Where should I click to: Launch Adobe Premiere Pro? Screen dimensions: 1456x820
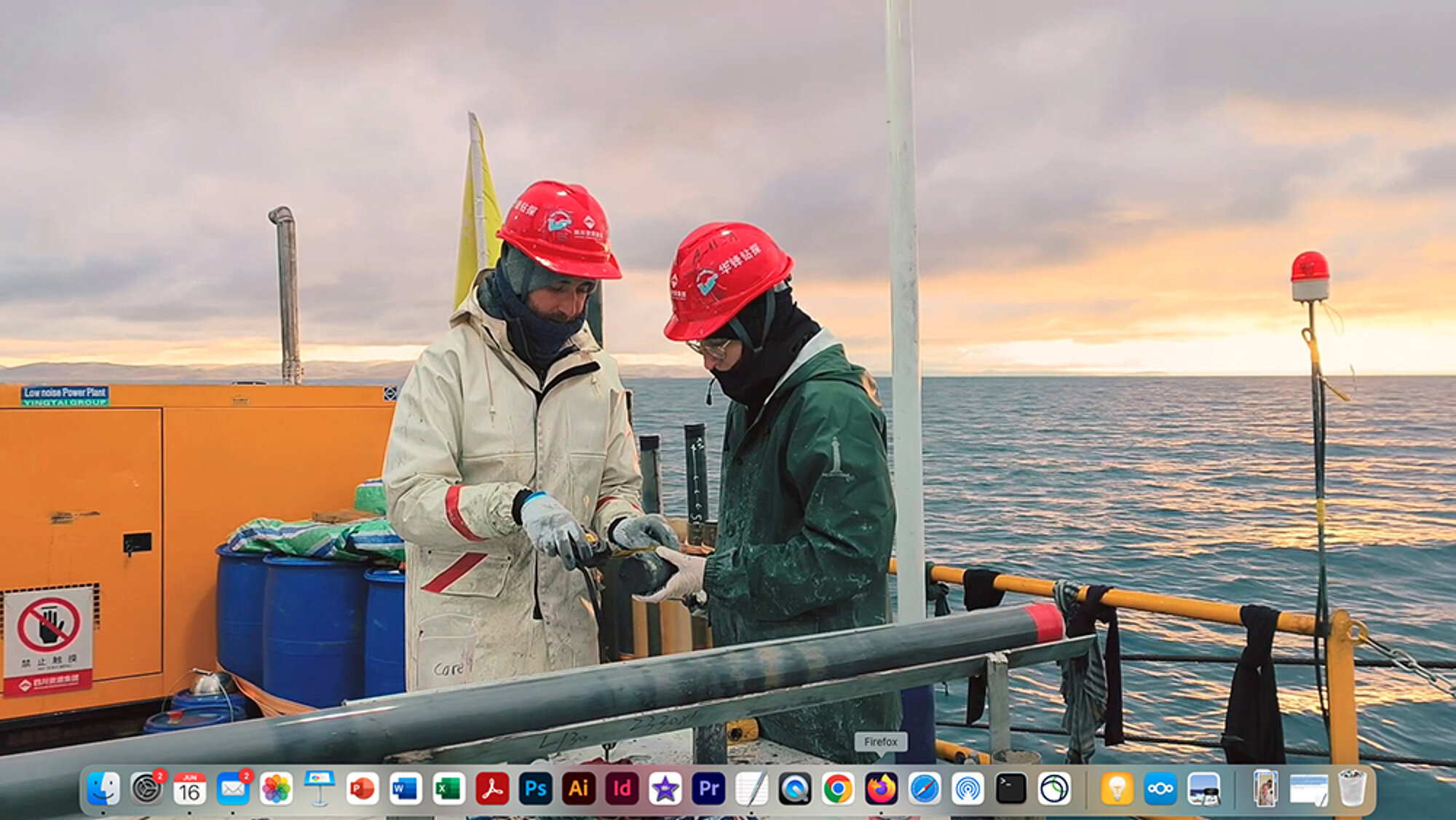click(x=708, y=789)
